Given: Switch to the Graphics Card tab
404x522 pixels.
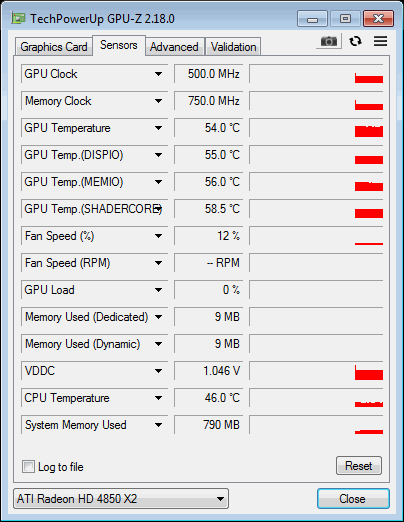Looking at the screenshot, I should (x=54, y=47).
